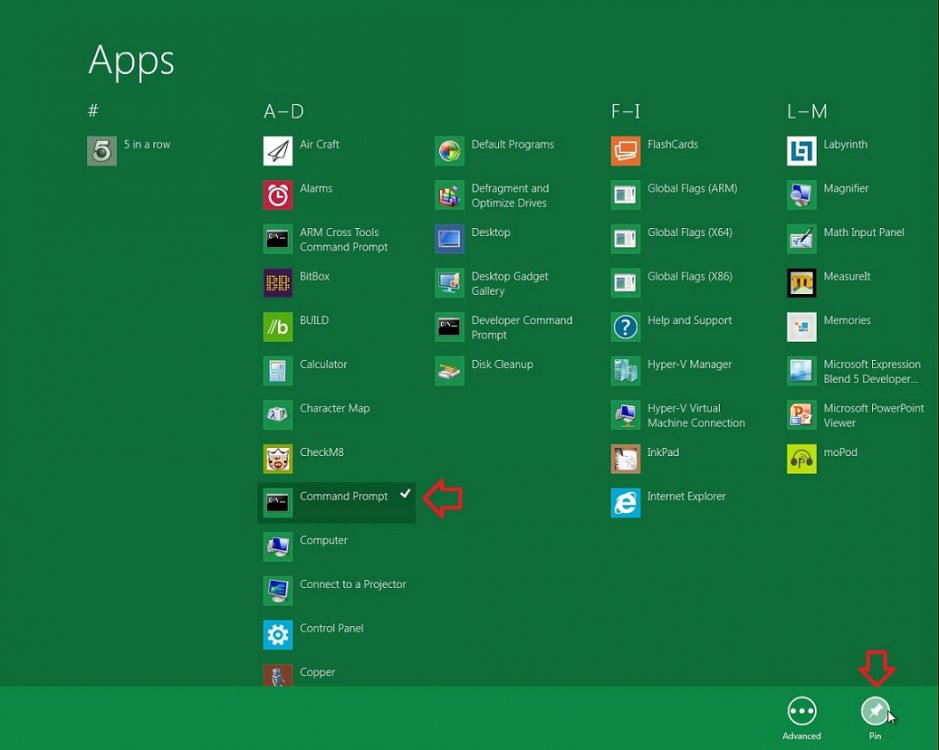This screenshot has width=939, height=750.
Task: Select the # group header
Action: pos(93,110)
